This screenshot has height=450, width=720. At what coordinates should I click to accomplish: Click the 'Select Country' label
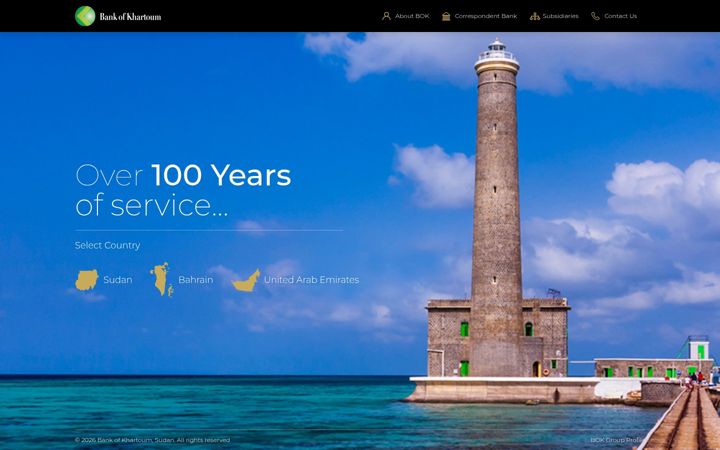(x=107, y=245)
